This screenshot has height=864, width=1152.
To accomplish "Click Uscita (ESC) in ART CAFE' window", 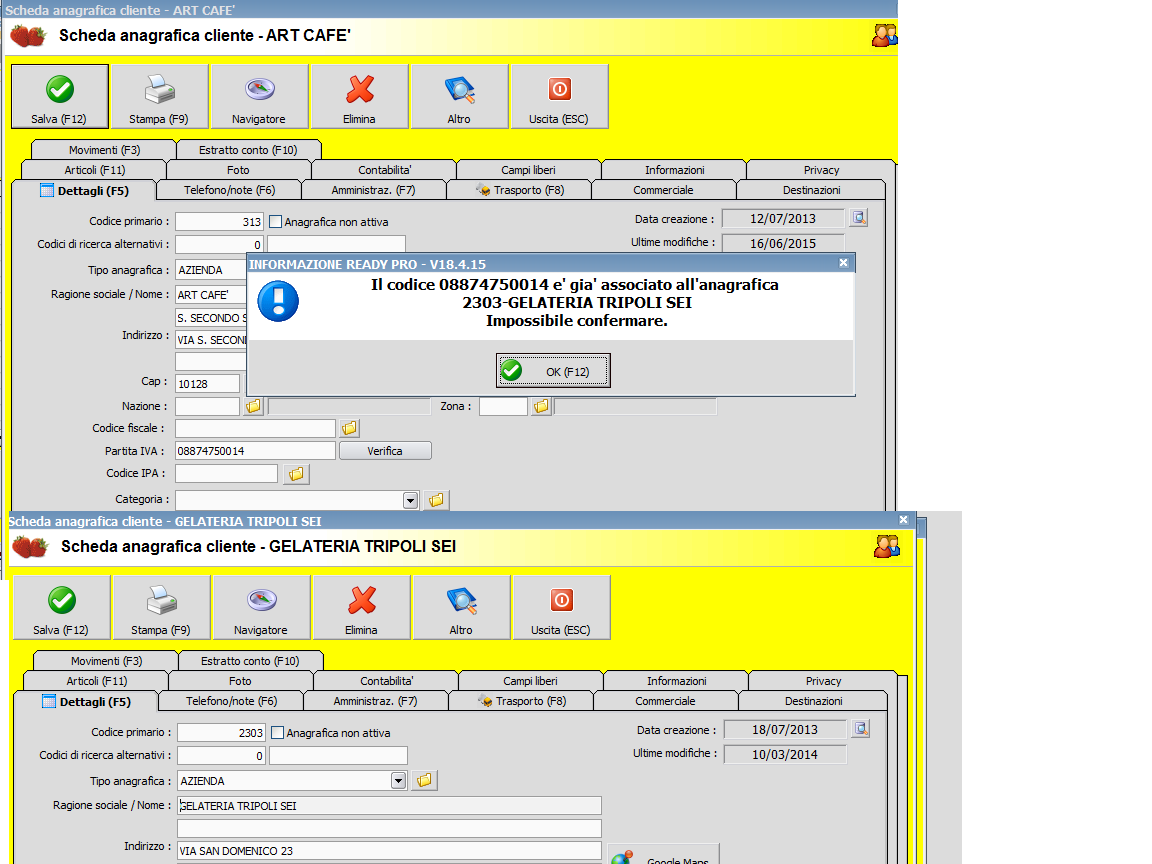I will [559, 96].
